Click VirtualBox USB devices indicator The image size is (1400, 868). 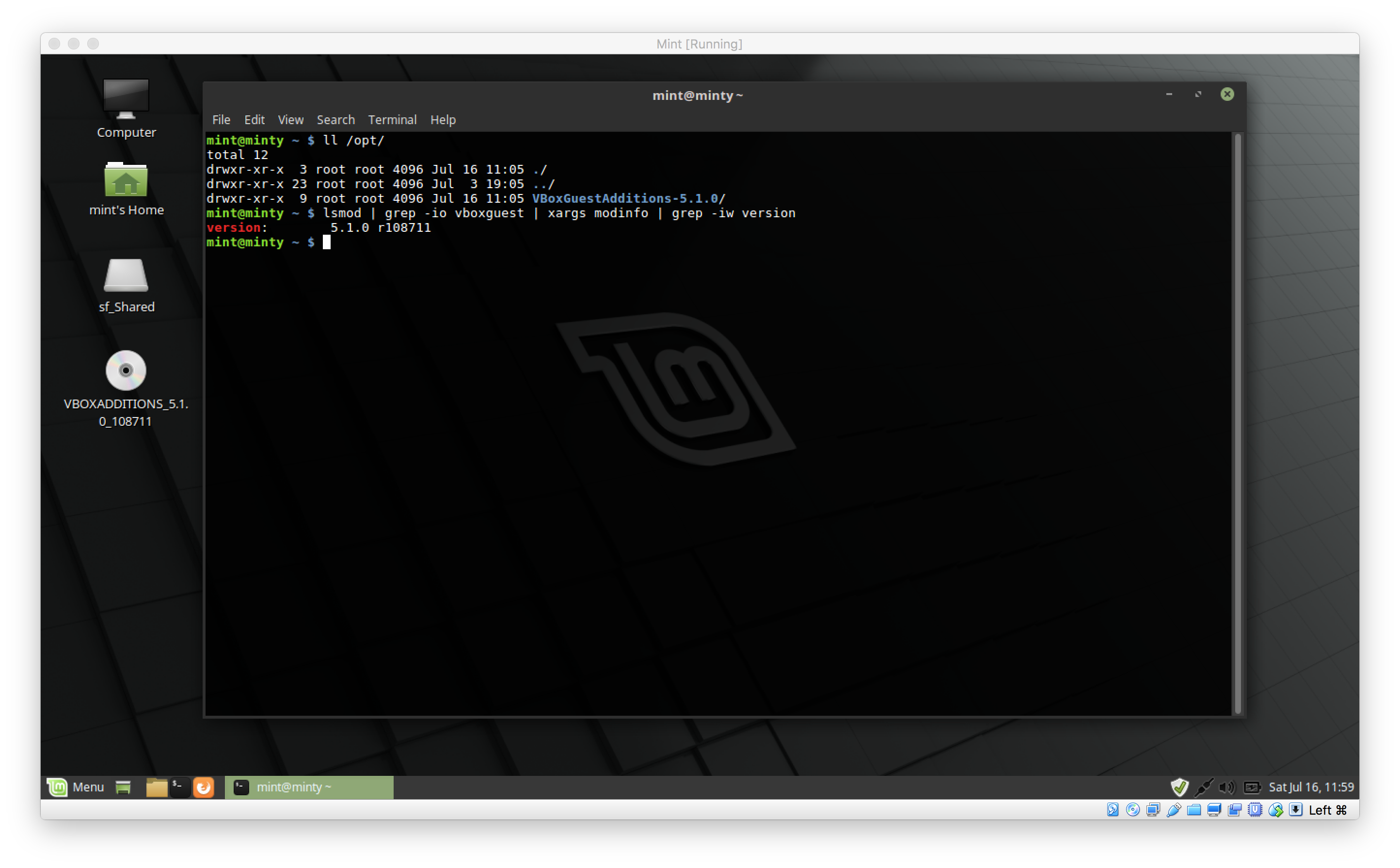click(1174, 810)
